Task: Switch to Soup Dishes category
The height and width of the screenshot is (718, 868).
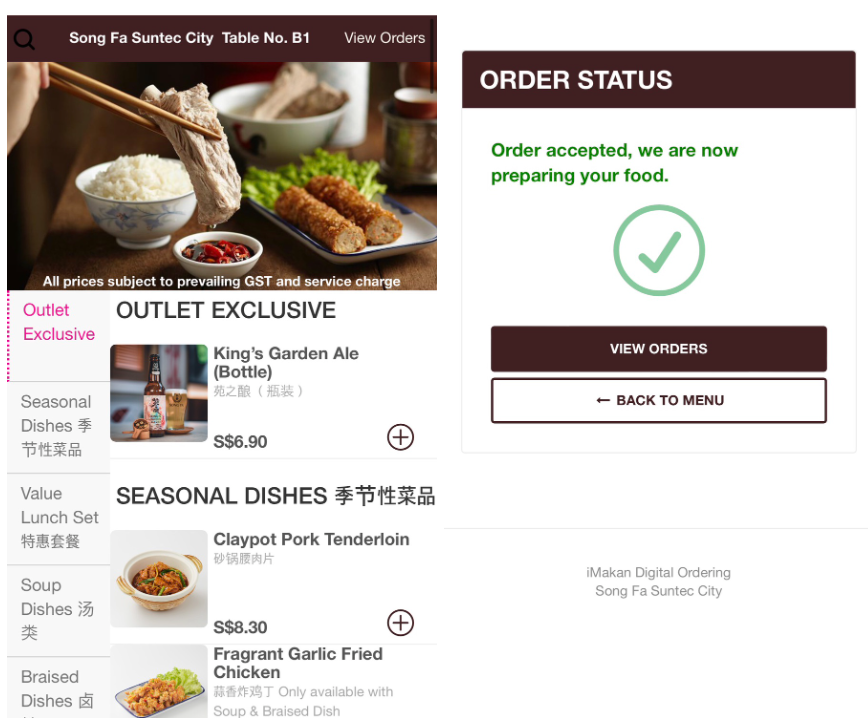Action: click(59, 611)
